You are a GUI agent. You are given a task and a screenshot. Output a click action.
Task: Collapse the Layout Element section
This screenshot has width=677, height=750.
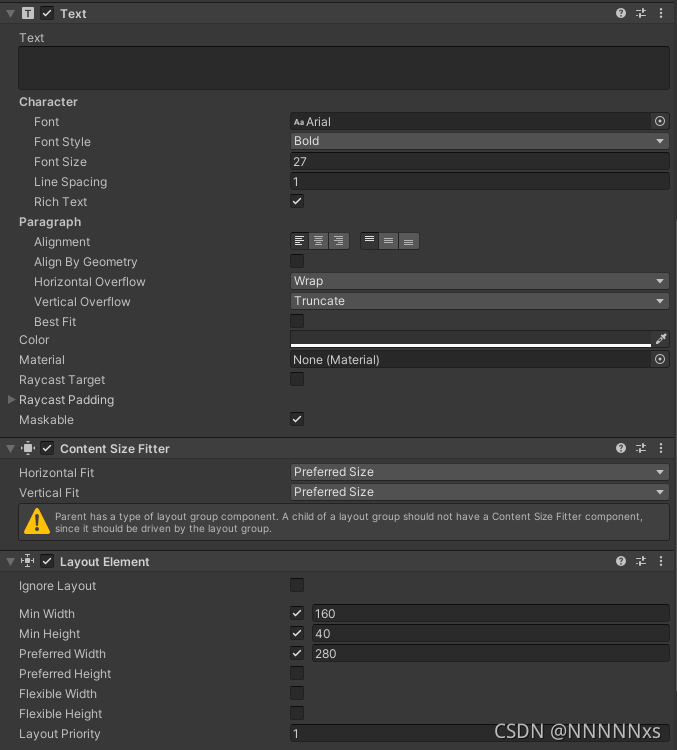(x=11, y=562)
